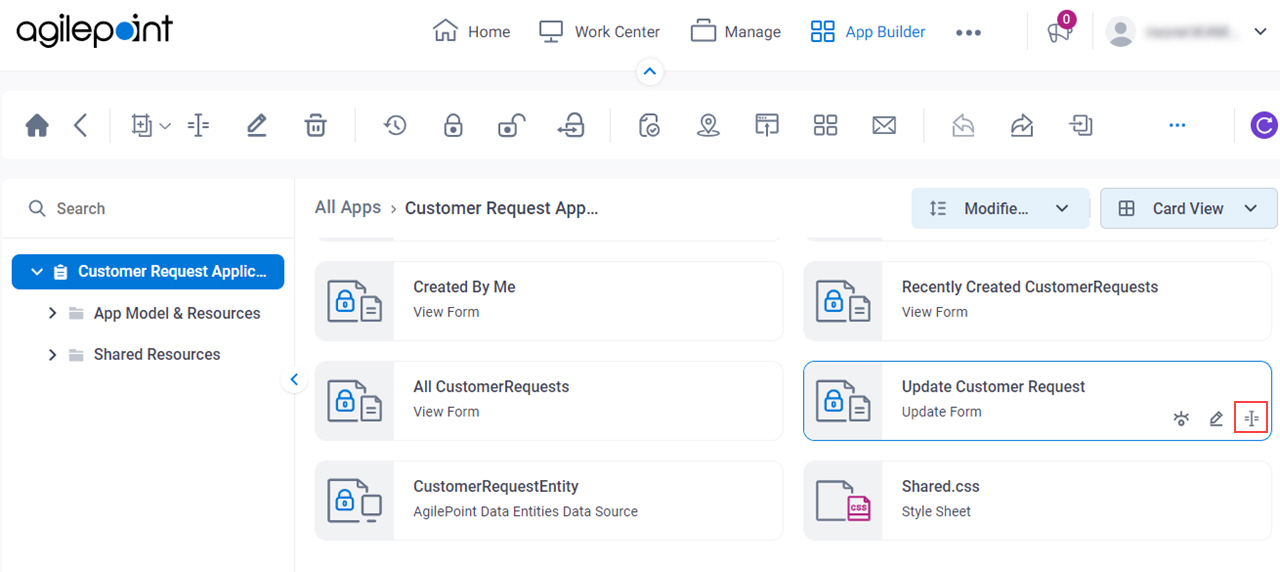
Task: Collapse the sidebar panel with left chevron
Action: (x=294, y=379)
